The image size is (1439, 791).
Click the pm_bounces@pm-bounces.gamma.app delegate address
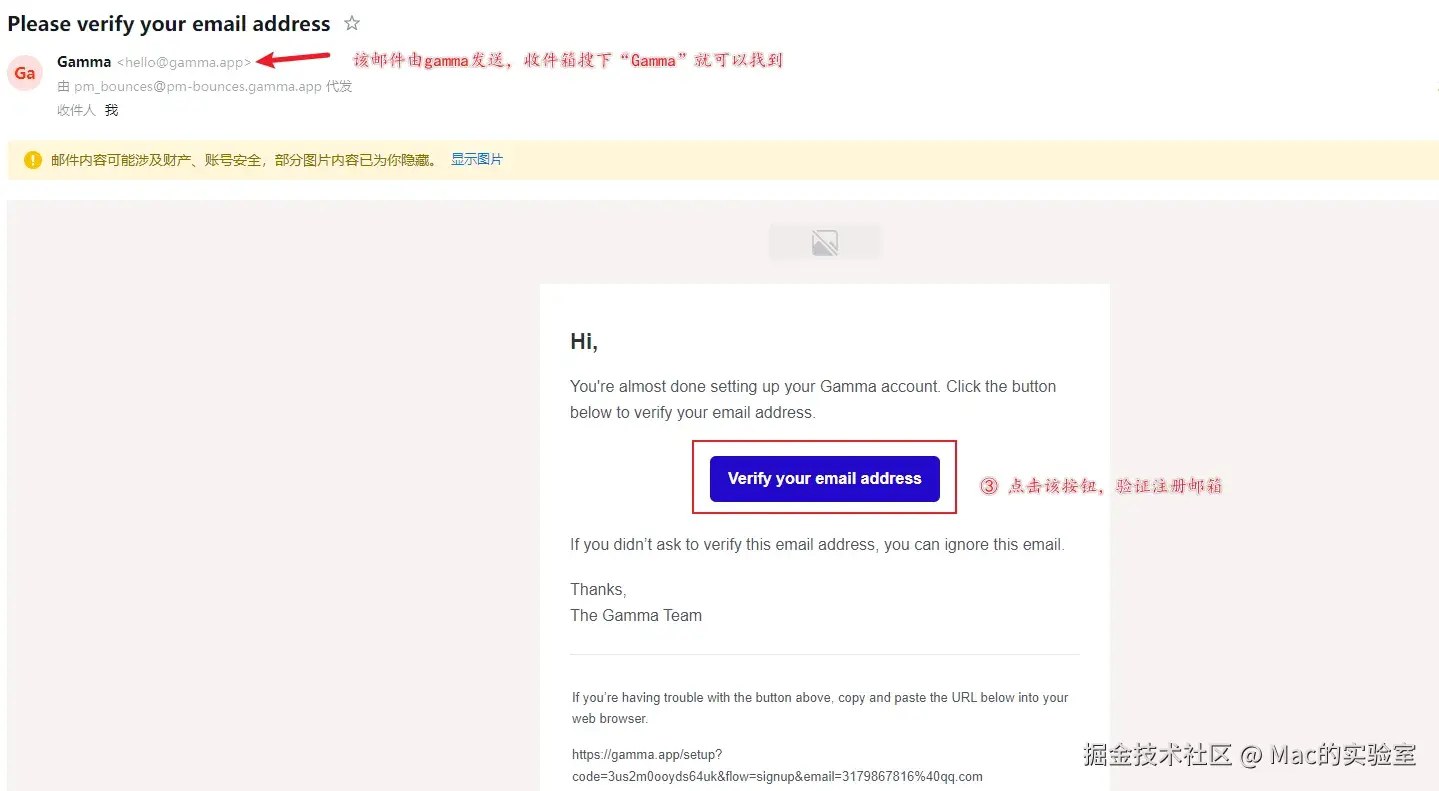point(198,86)
